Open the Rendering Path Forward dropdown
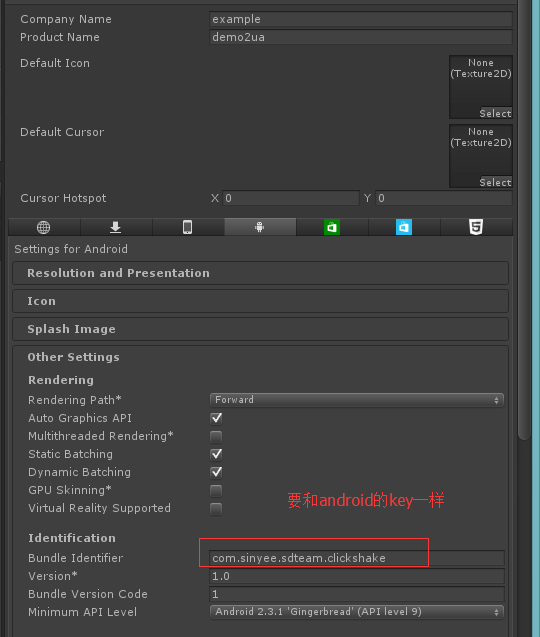Screen dimensions: 540x637 click(357, 400)
